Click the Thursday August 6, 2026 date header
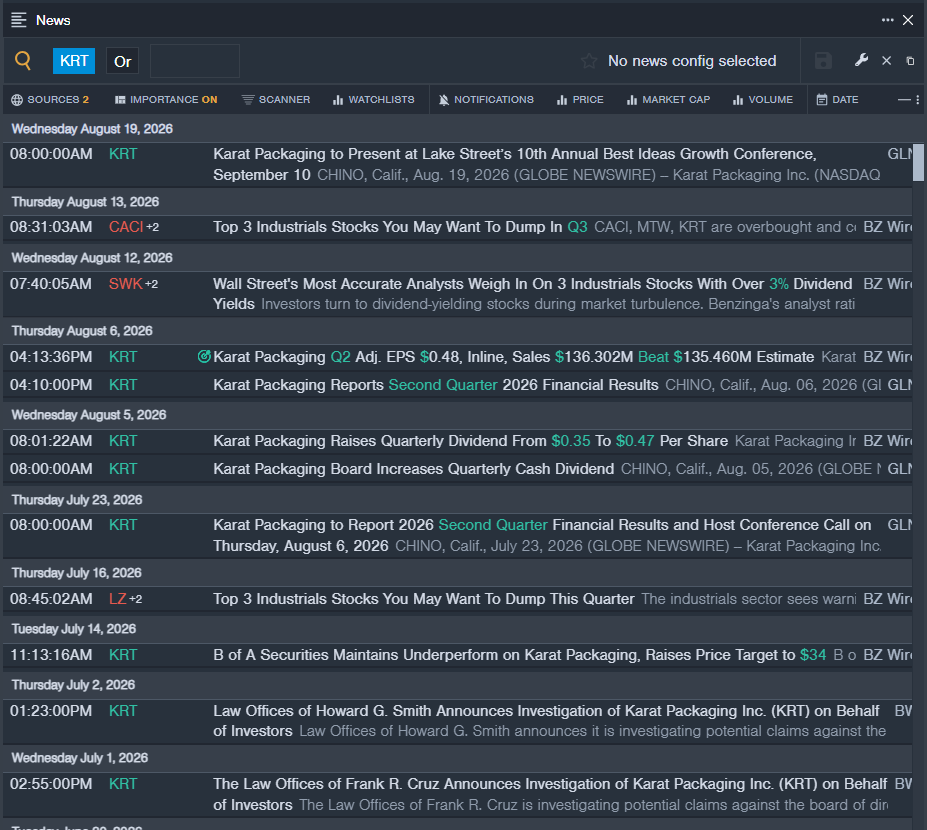The height and width of the screenshot is (830, 927). [x=82, y=330]
